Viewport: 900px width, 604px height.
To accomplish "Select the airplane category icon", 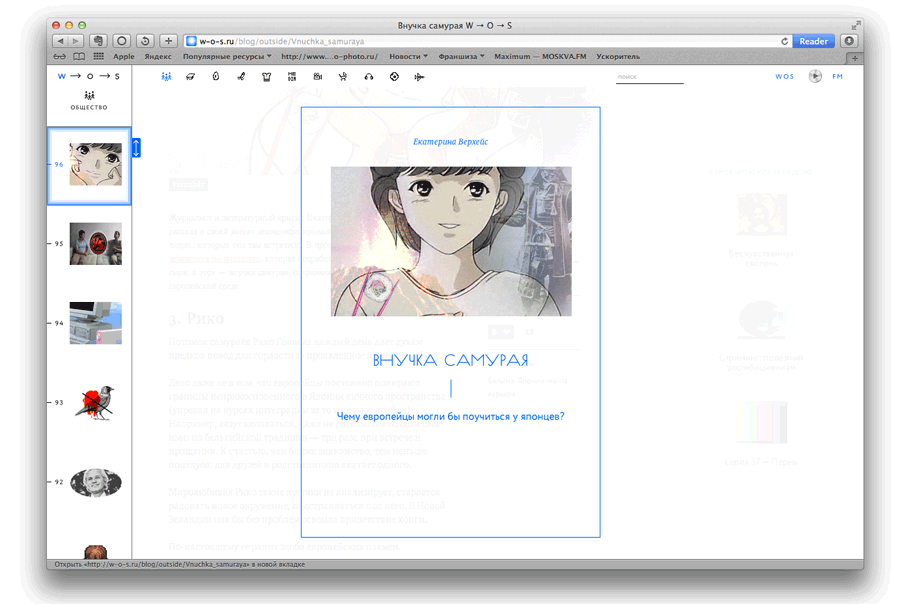I will tap(419, 77).
